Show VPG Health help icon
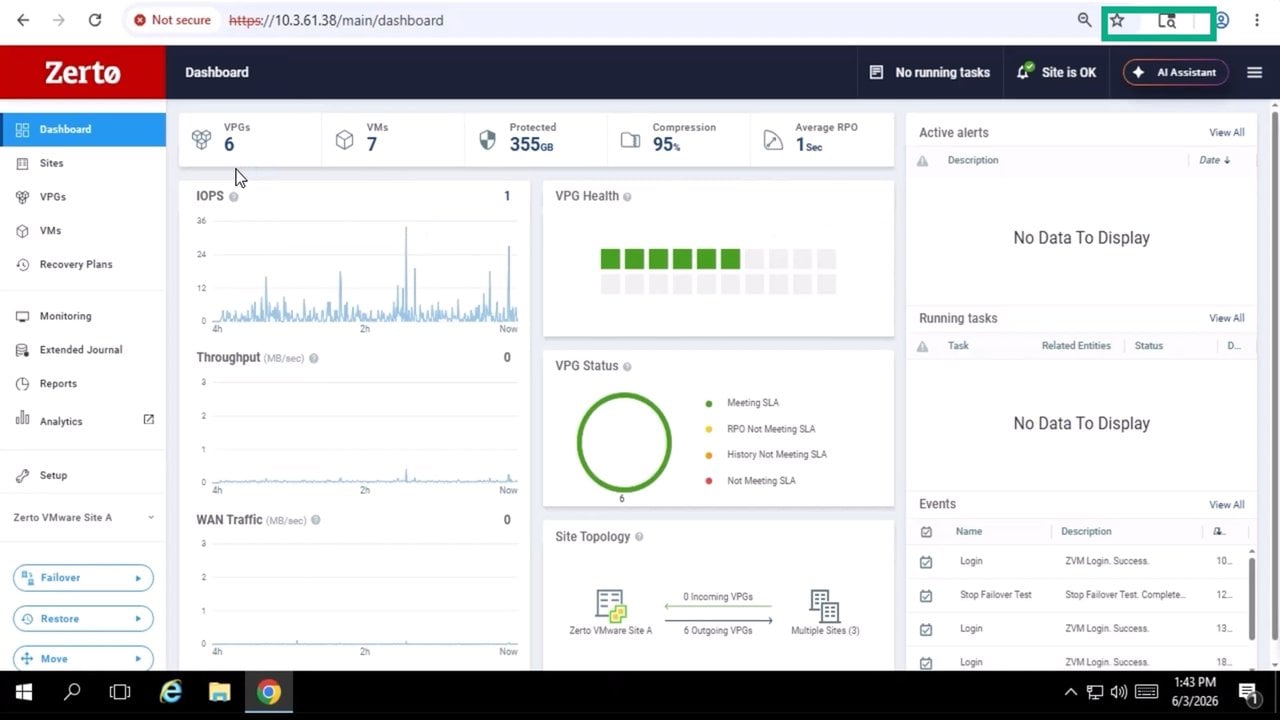Image resolution: width=1280 pixels, height=720 pixels. coord(628,197)
